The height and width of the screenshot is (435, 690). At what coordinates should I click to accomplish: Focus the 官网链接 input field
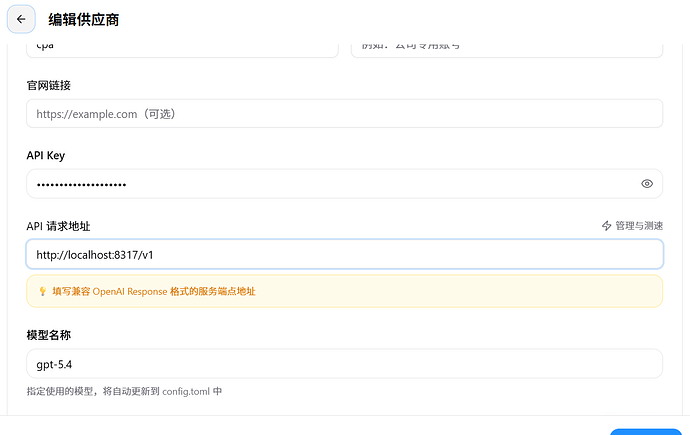tap(345, 114)
